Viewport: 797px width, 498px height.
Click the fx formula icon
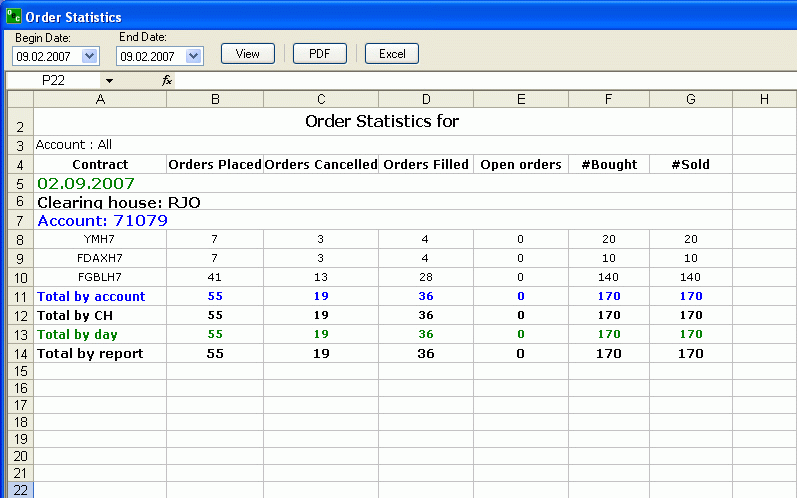click(167, 80)
